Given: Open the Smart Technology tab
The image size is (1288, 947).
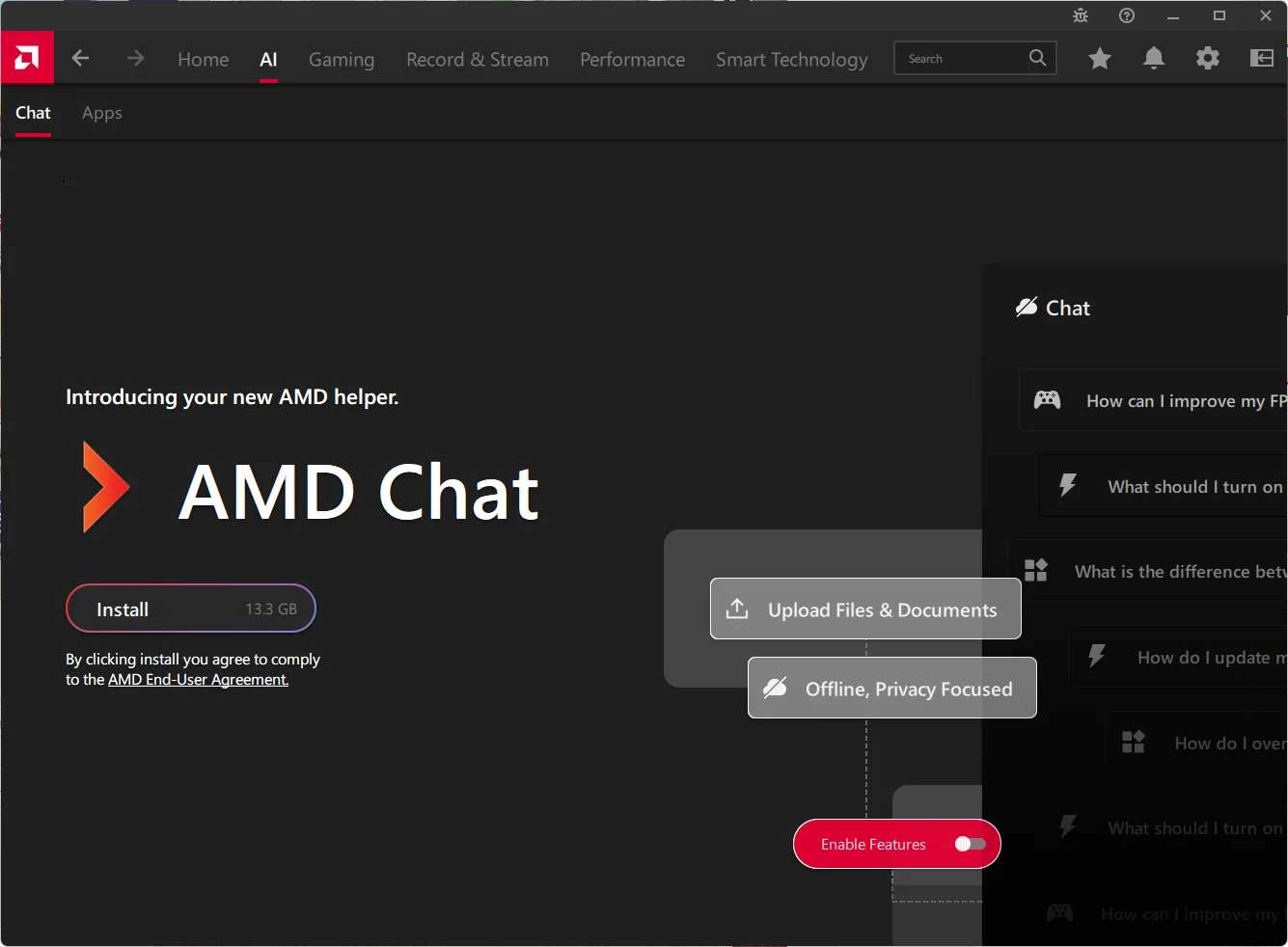Looking at the screenshot, I should [x=791, y=60].
